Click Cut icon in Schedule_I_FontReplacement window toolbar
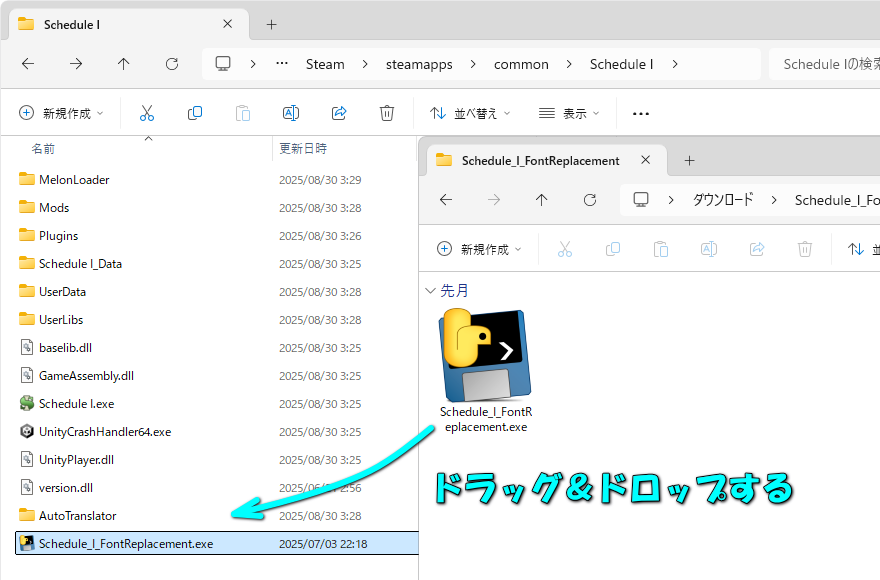This screenshot has height=580, width=880. pyautogui.click(x=565, y=249)
